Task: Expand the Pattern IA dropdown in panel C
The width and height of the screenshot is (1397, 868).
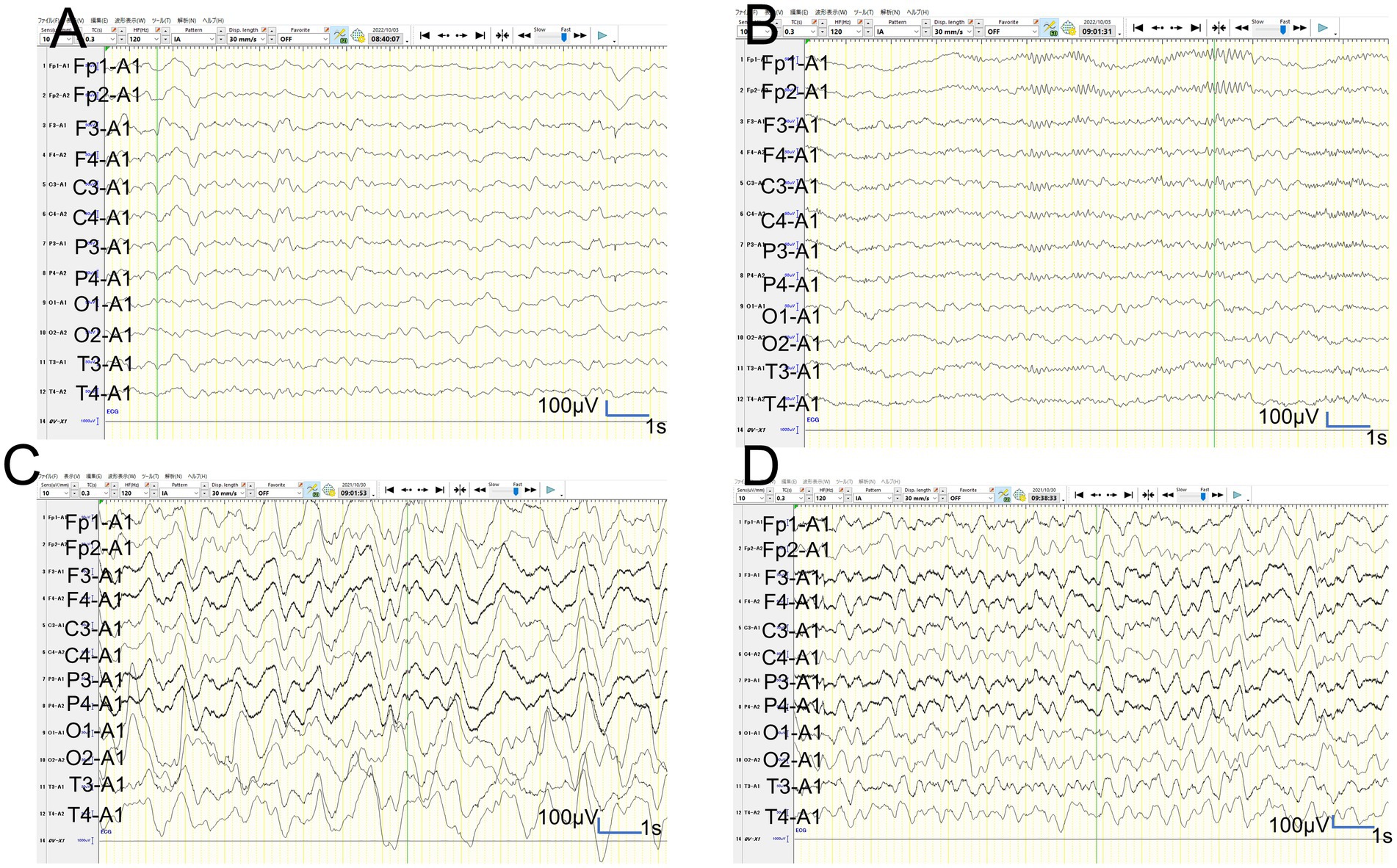Action: (x=179, y=493)
